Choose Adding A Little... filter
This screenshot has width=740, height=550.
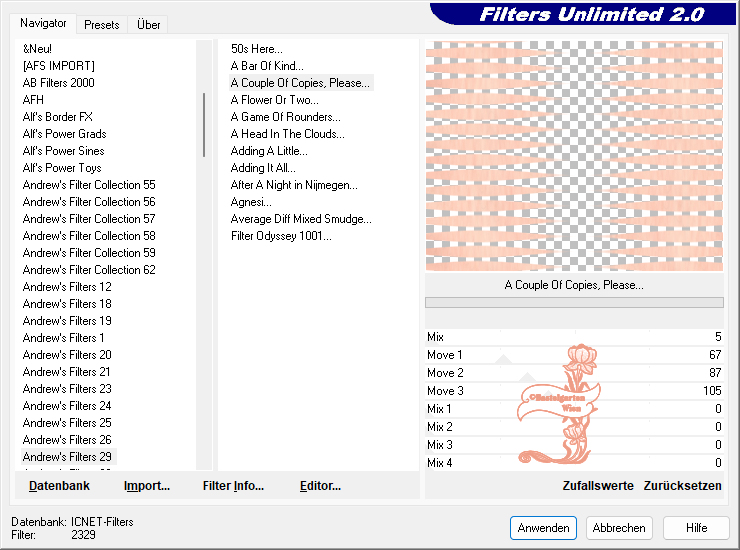[269, 151]
